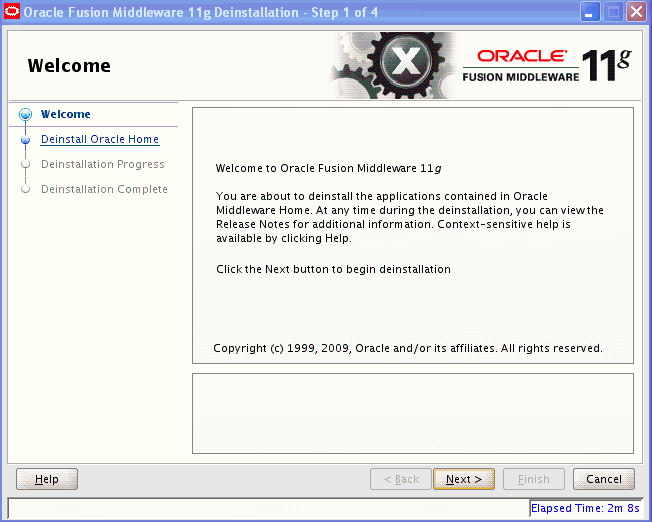Click 'Click the Next button to begin deinstallation' text
This screenshot has height=522, width=652.
click(x=333, y=269)
